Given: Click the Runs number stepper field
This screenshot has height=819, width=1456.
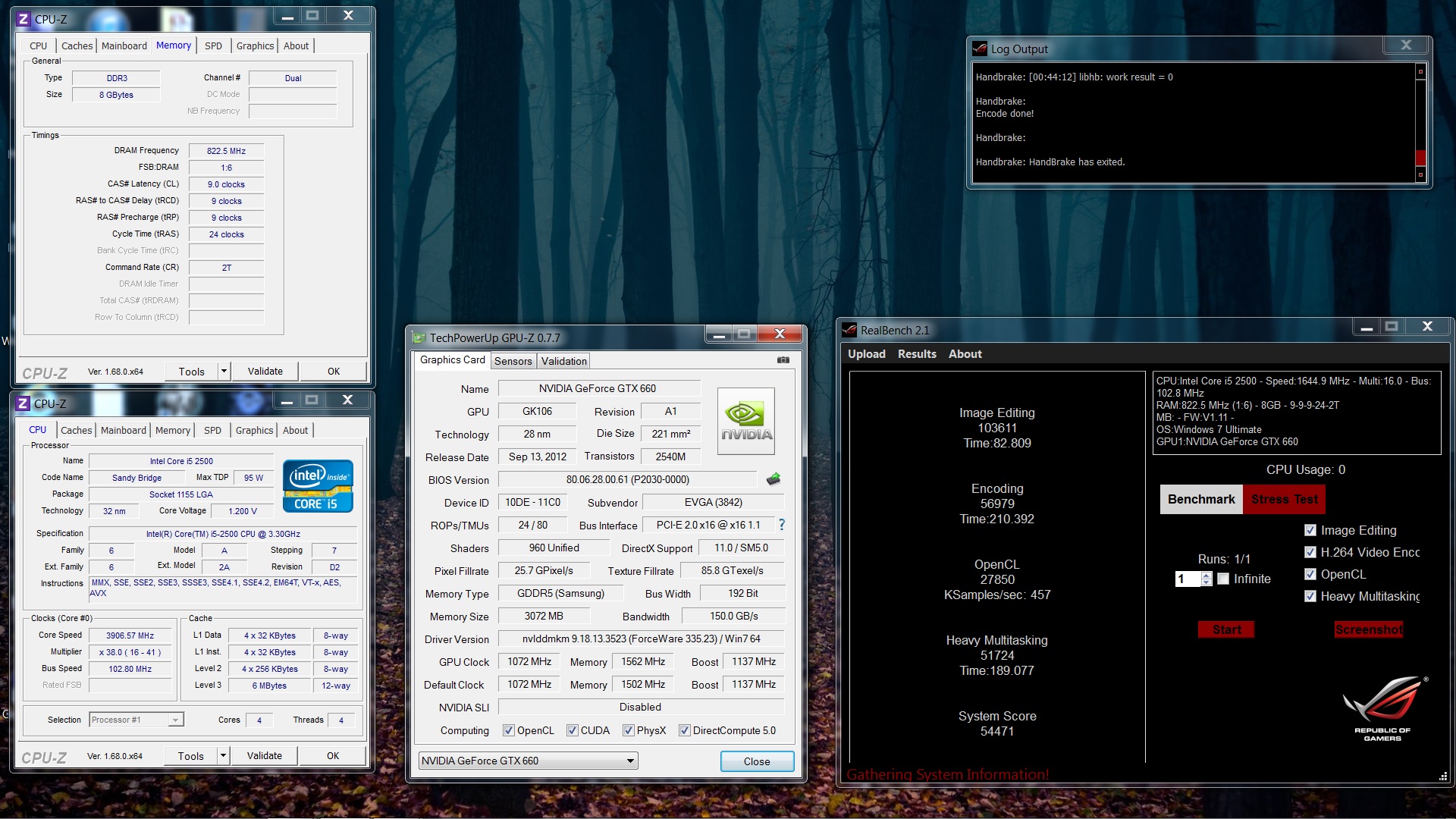Looking at the screenshot, I should 1187,579.
